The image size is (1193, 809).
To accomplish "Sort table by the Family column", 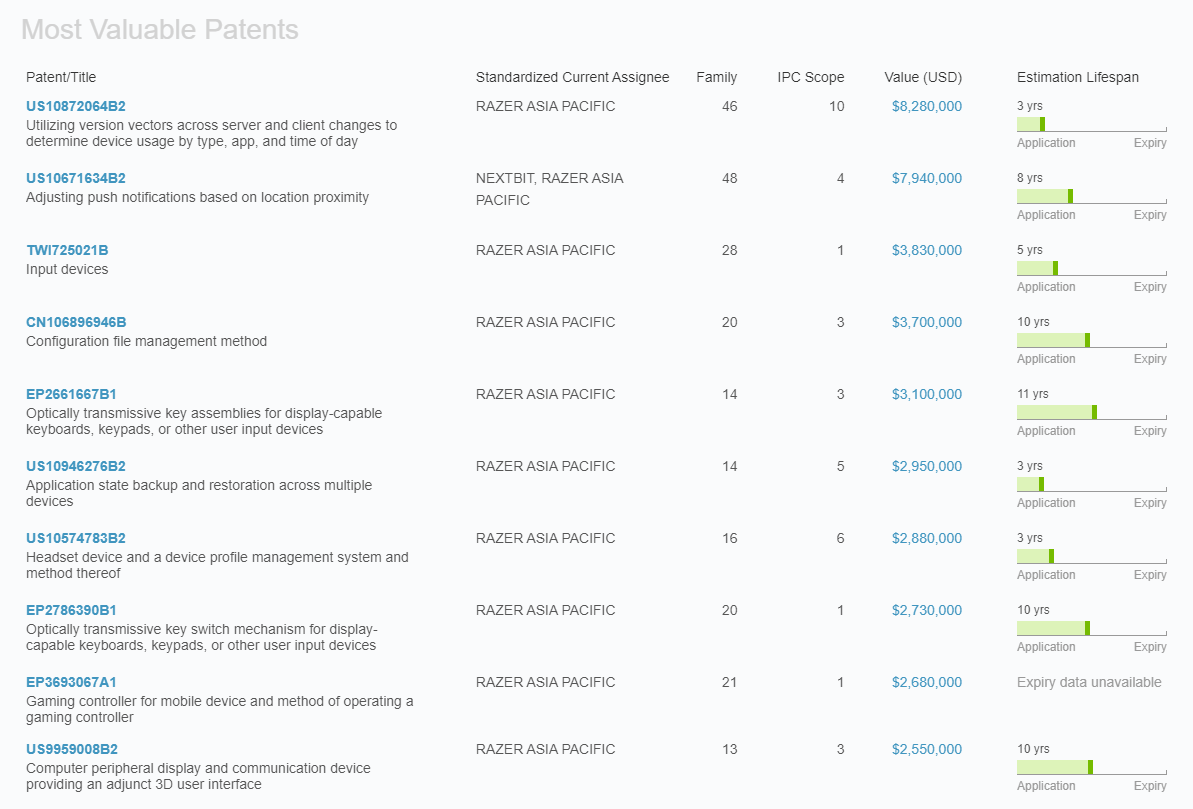I will tap(716, 77).
